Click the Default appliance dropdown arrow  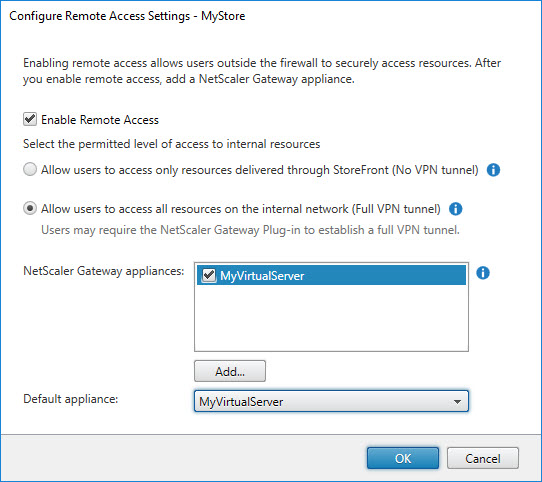(x=457, y=402)
